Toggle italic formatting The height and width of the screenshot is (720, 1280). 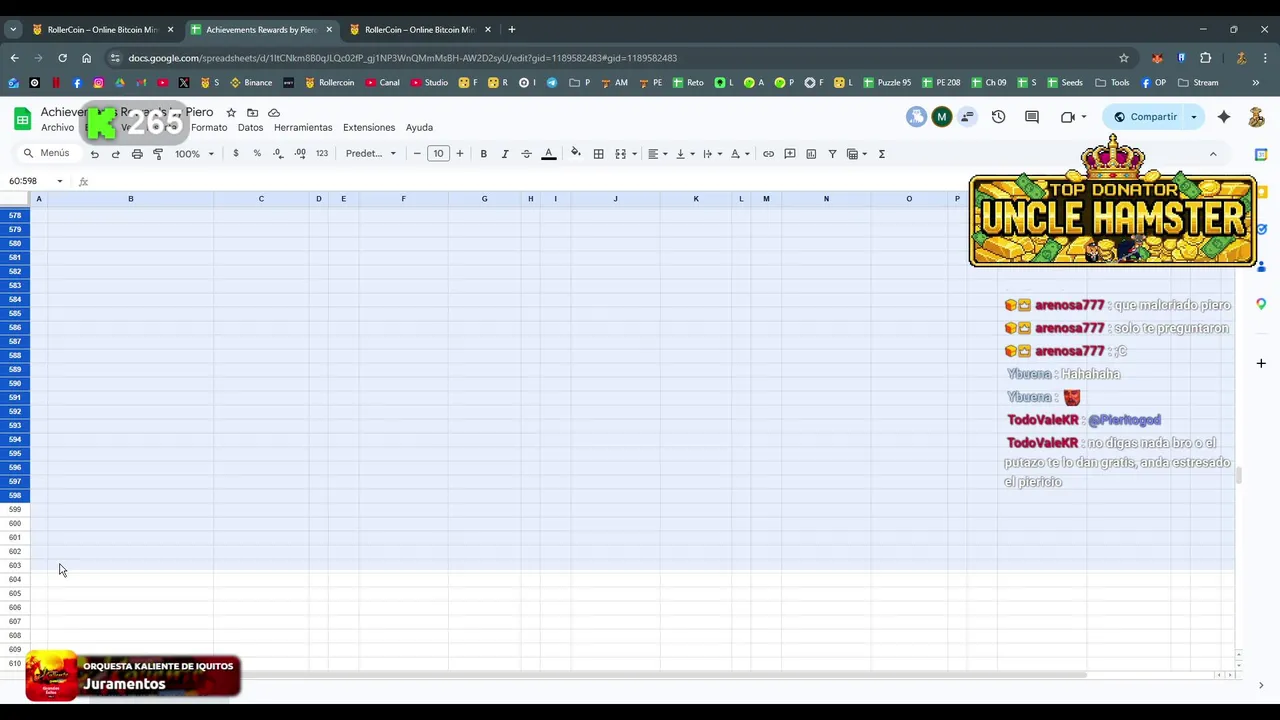coord(505,154)
